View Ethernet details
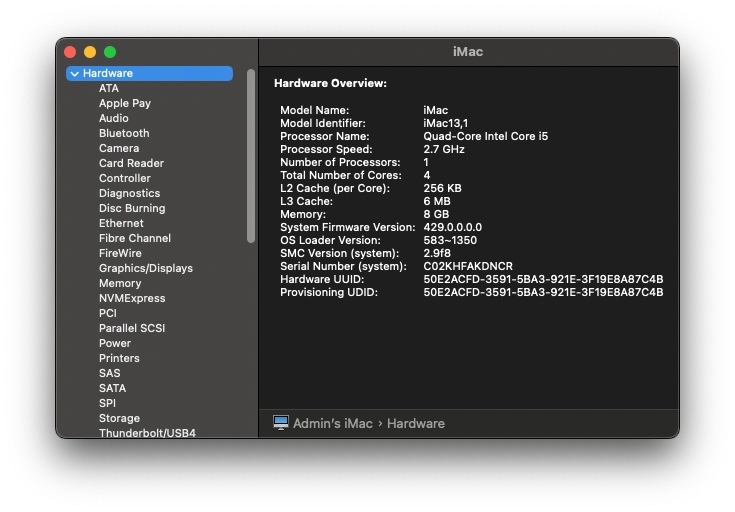Viewport: 735px width, 512px height. 121,223
